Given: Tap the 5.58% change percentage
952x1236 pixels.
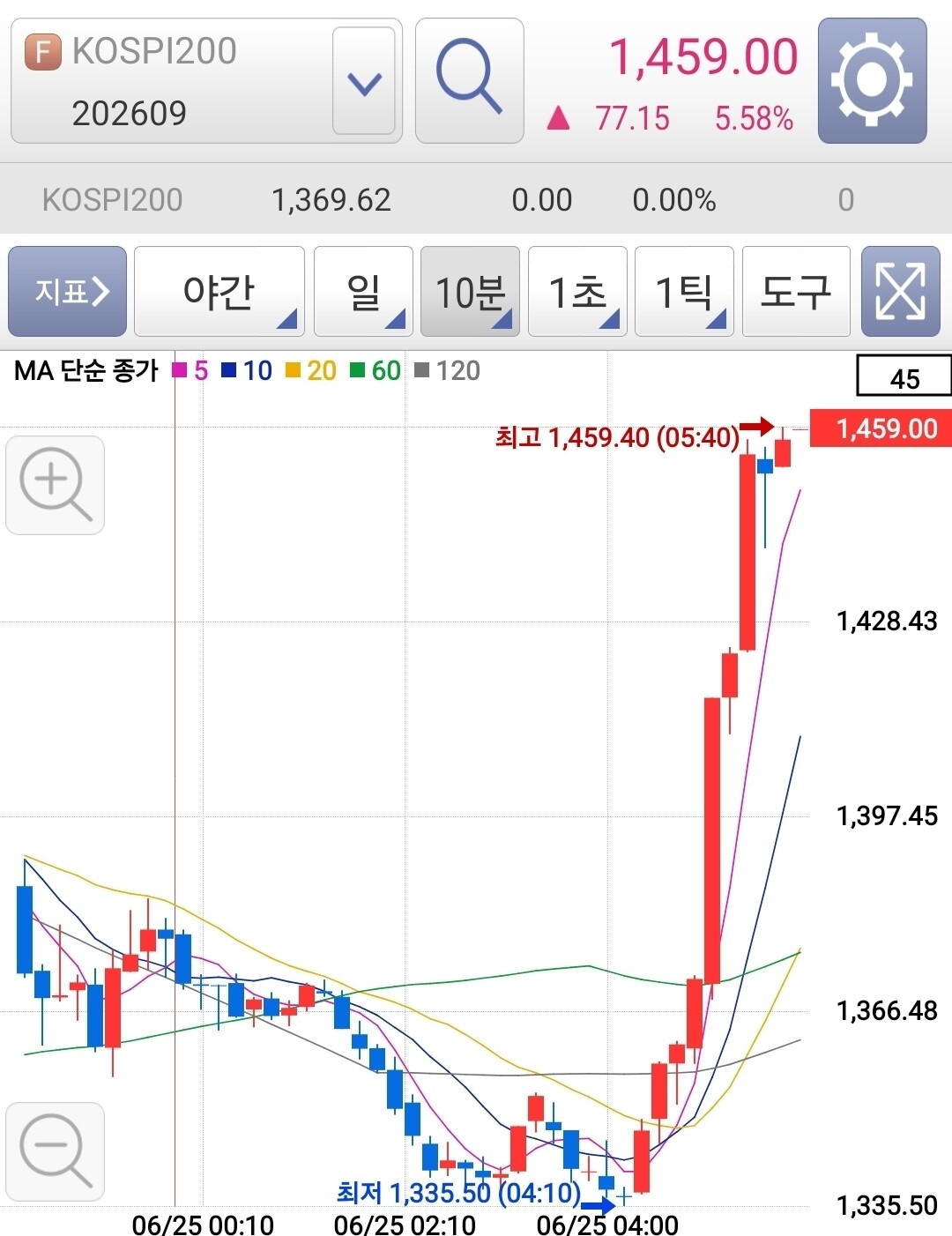Looking at the screenshot, I should (754, 118).
